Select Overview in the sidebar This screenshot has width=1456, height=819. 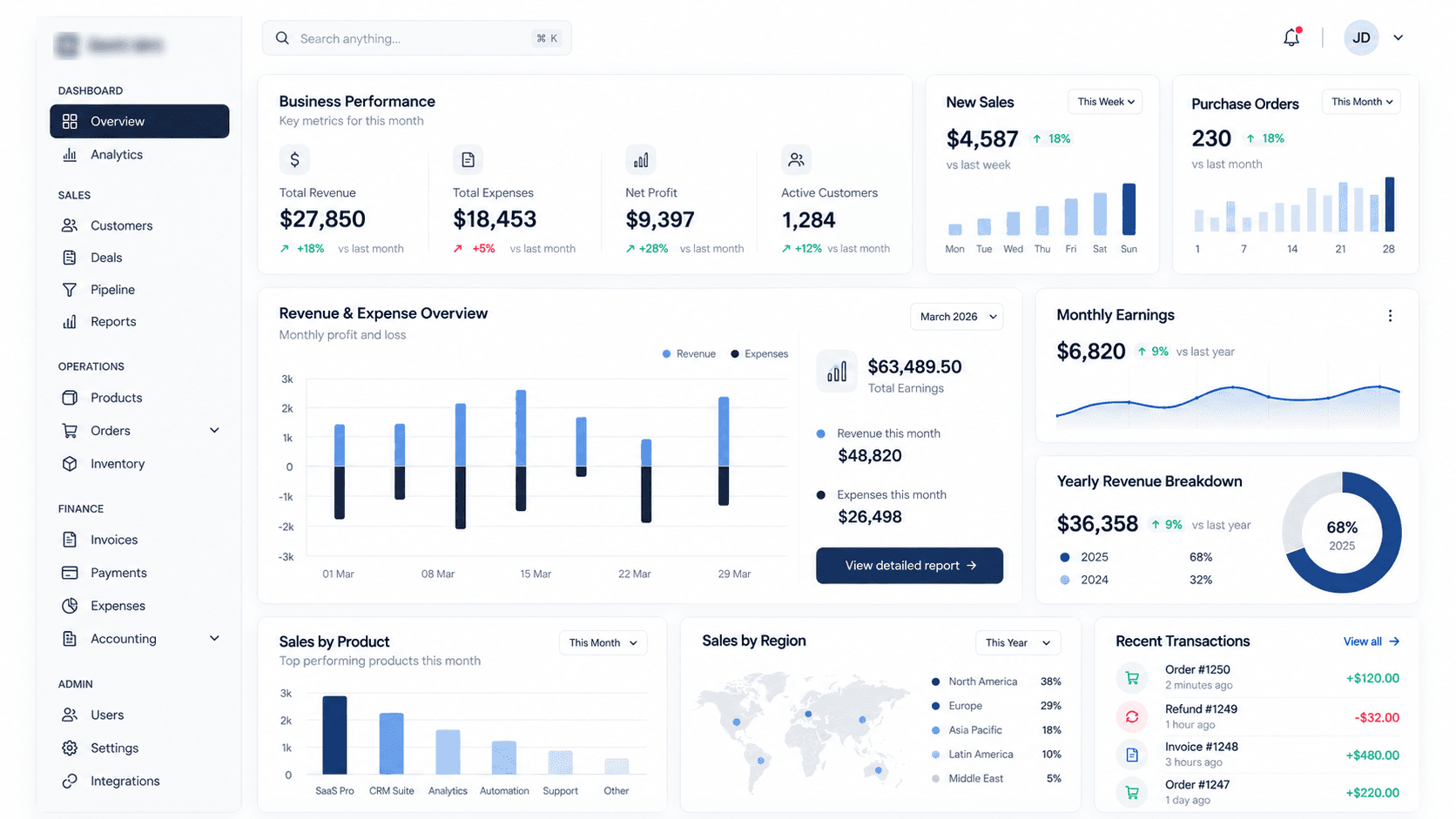(x=139, y=121)
